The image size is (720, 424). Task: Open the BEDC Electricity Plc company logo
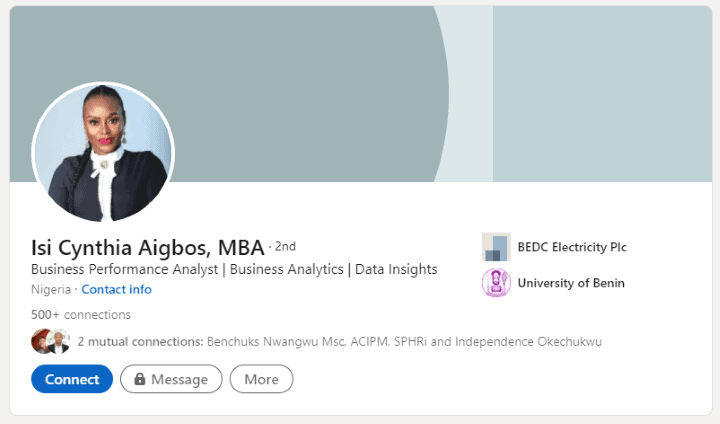click(496, 247)
